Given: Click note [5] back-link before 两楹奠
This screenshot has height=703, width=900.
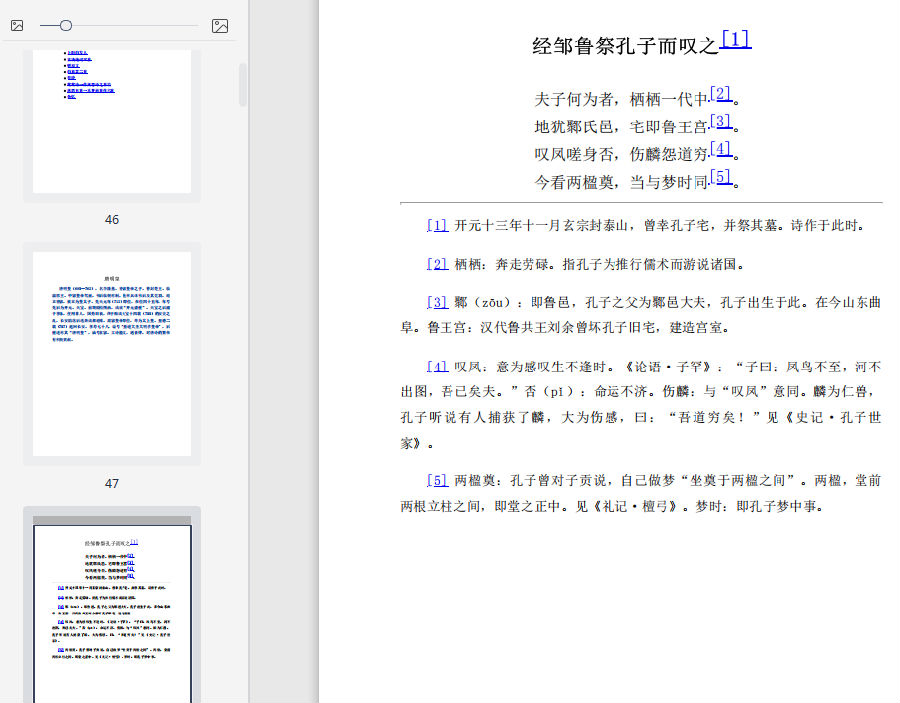Looking at the screenshot, I should point(437,480).
